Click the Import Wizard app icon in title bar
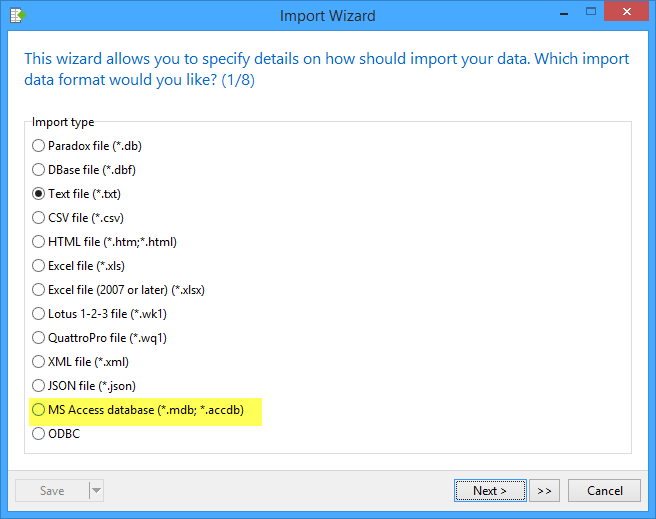The image size is (656, 519). coord(16,15)
